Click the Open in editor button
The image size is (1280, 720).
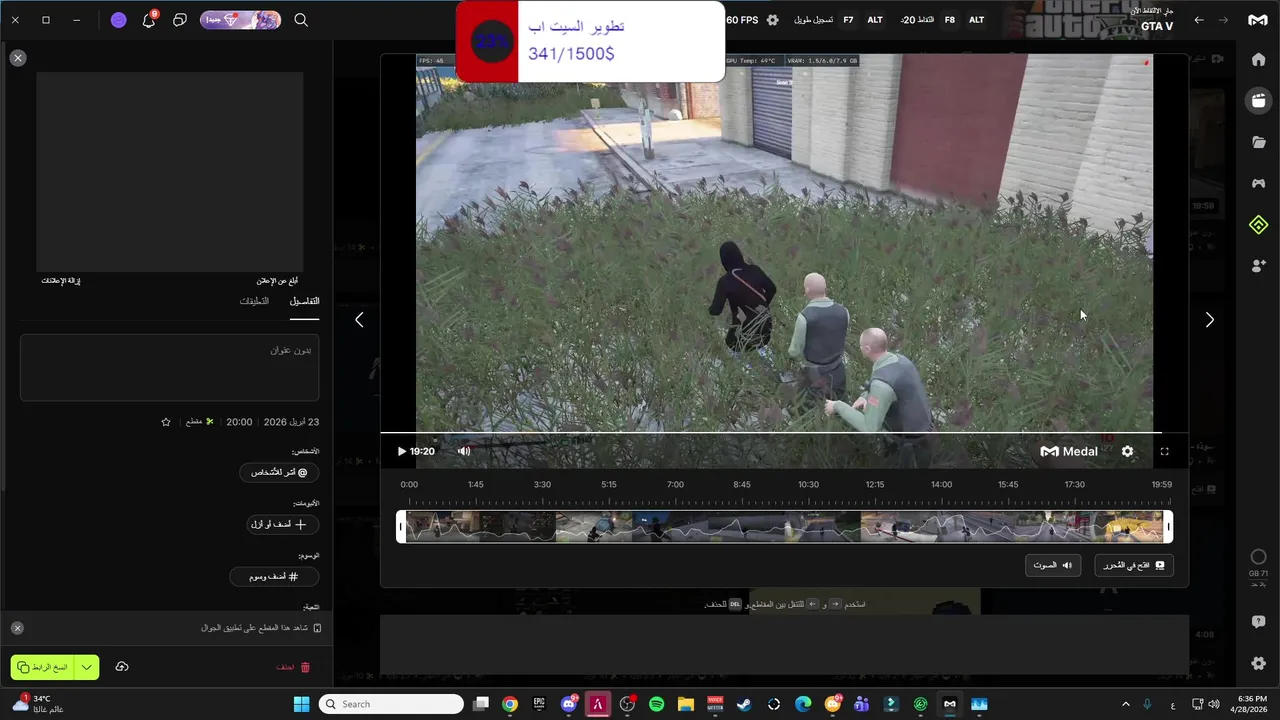(x=1134, y=565)
